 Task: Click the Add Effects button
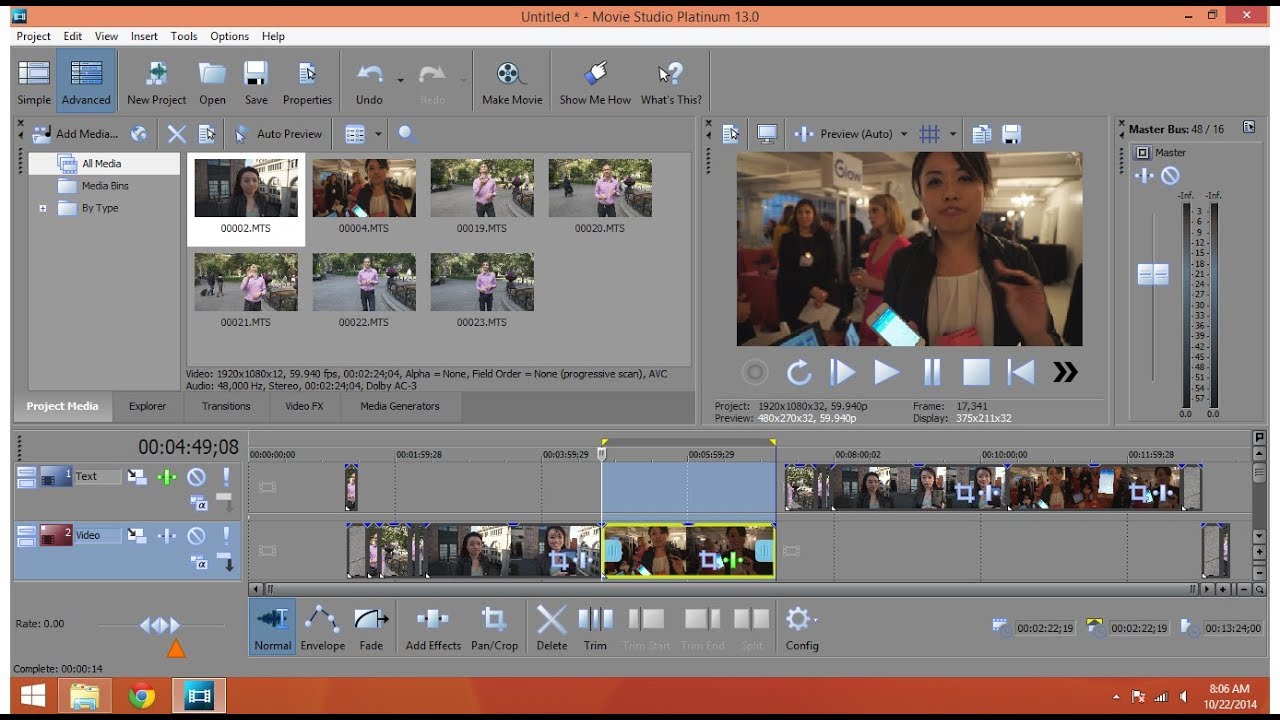point(433,628)
